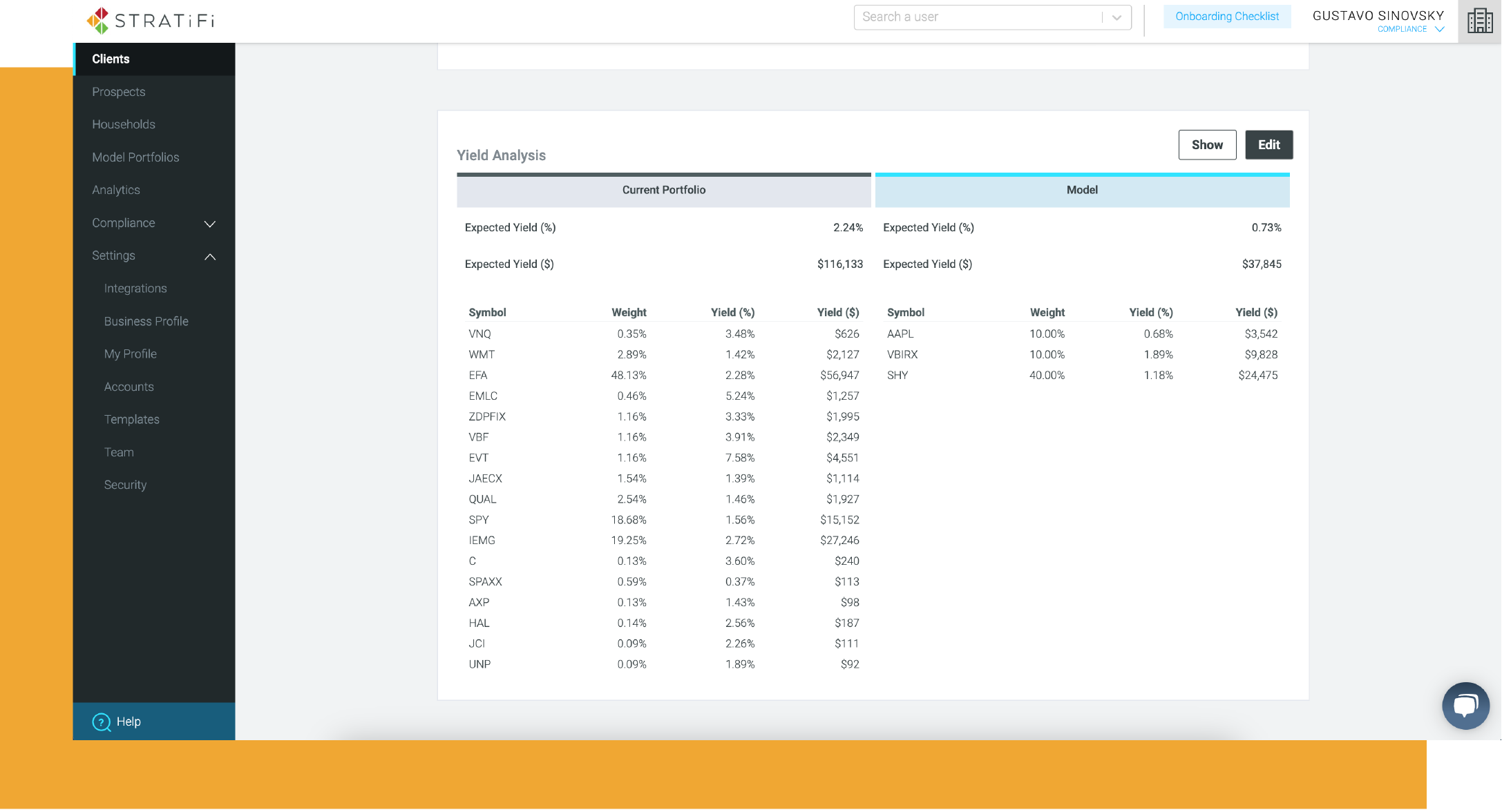
Task: Click the EFA symbol
Action: coord(478,376)
